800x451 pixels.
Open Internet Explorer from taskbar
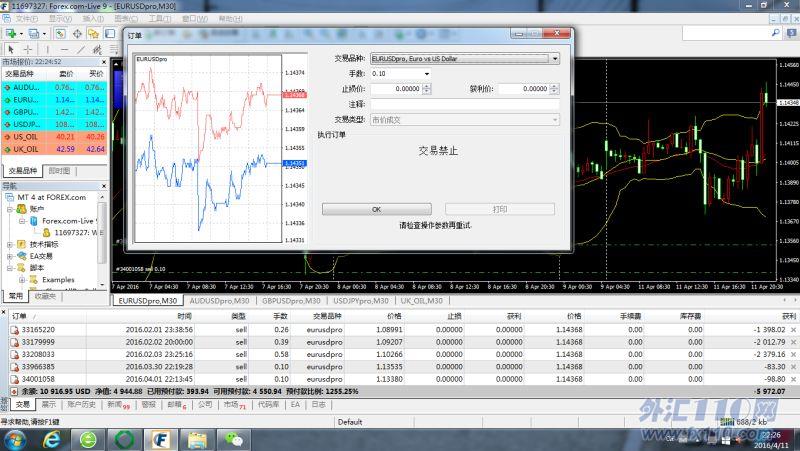pos(52,439)
